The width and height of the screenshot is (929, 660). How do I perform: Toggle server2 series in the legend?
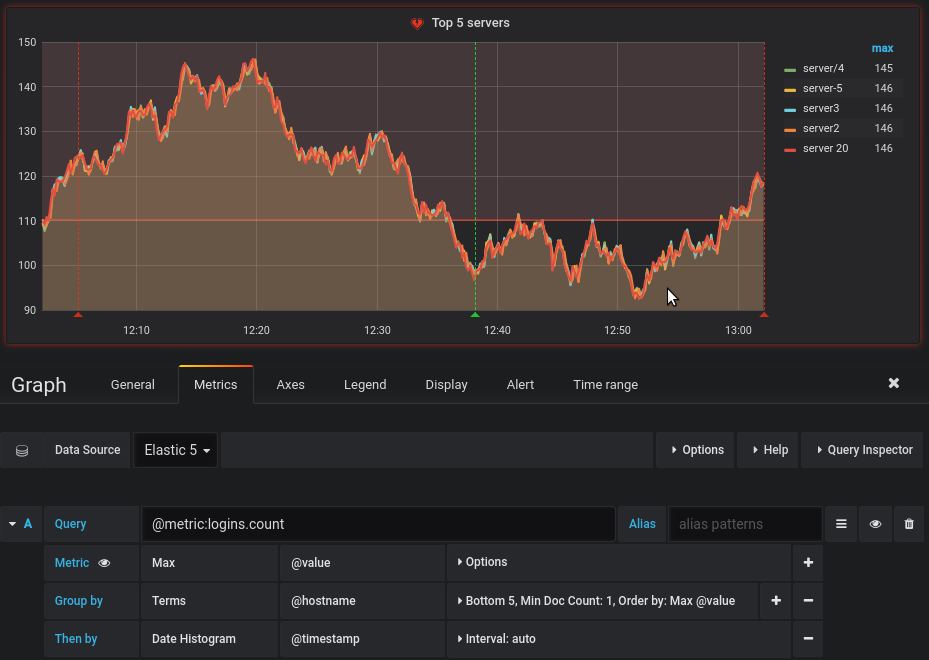(820, 129)
